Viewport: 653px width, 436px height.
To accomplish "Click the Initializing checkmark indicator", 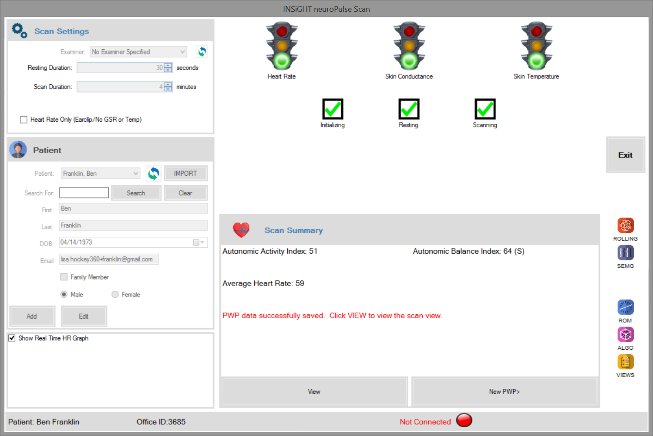I will coord(333,109).
